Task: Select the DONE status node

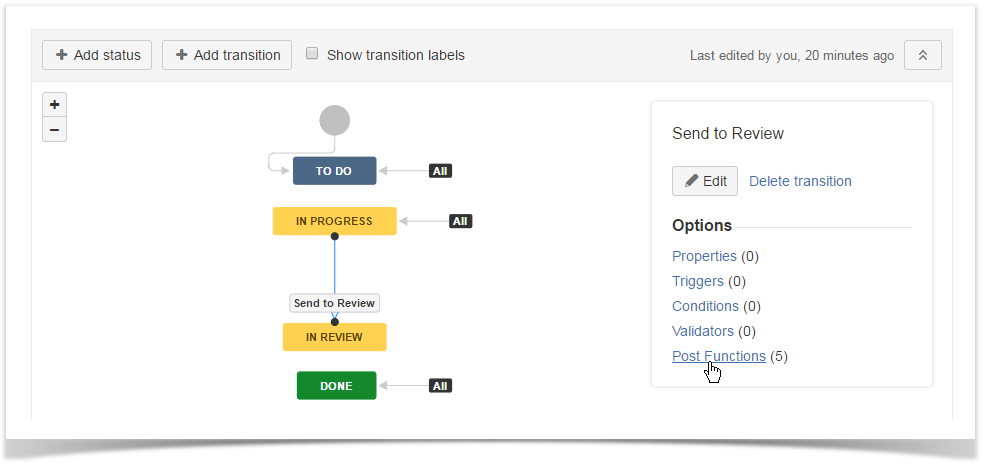Action: pyautogui.click(x=336, y=385)
